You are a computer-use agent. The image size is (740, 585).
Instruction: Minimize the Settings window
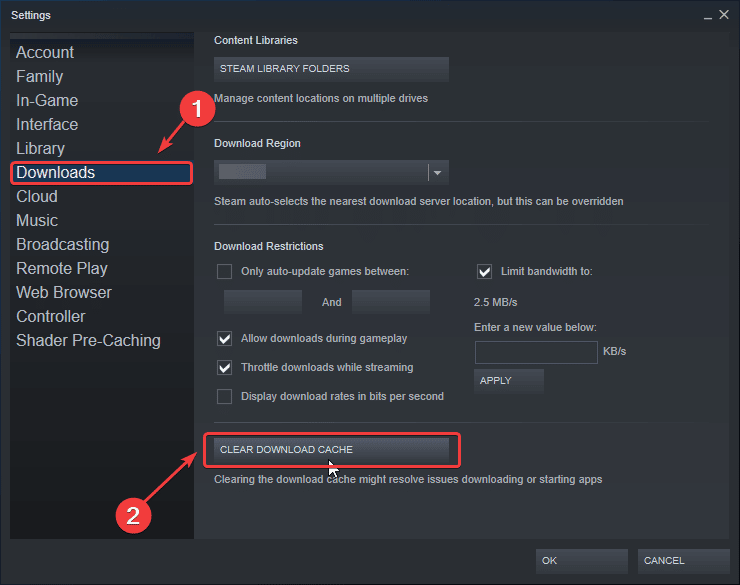click(x=707, y=16)
